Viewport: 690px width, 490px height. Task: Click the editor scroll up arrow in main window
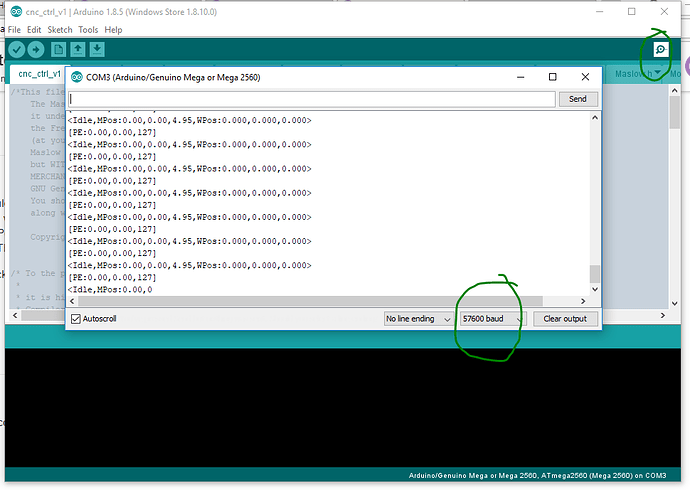pos(675,91)
